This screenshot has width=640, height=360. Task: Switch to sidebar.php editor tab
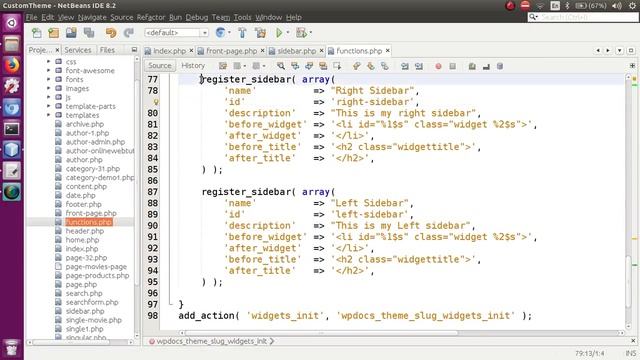pos(296,51)
